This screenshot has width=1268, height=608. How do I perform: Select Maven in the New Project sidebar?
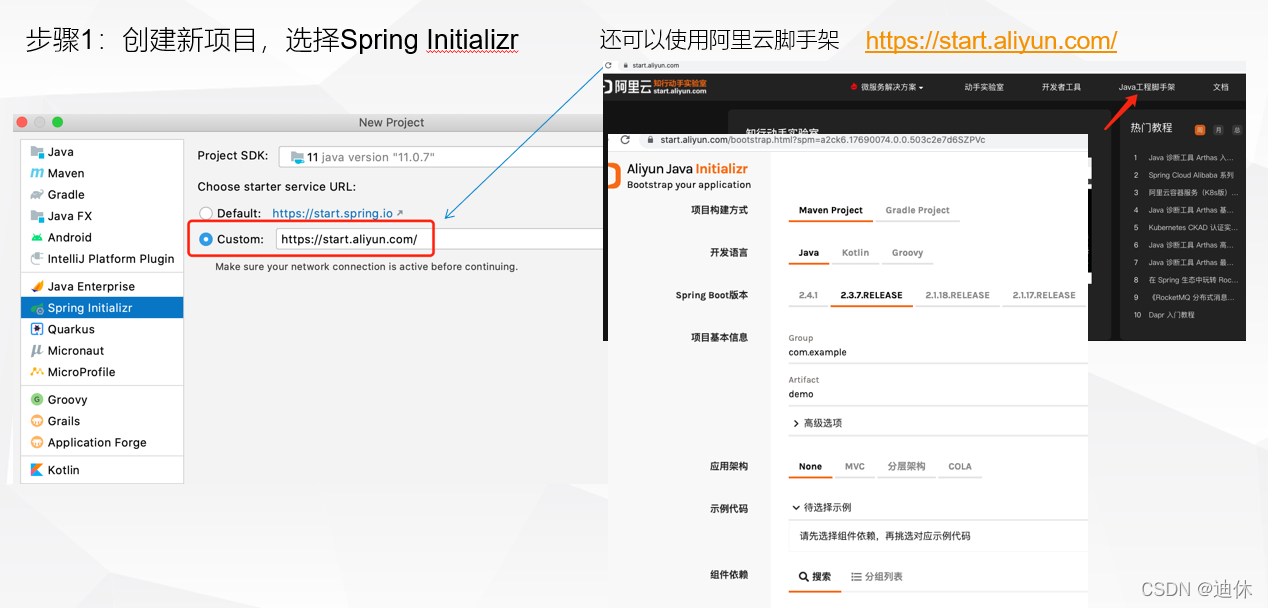pos(60,172)
